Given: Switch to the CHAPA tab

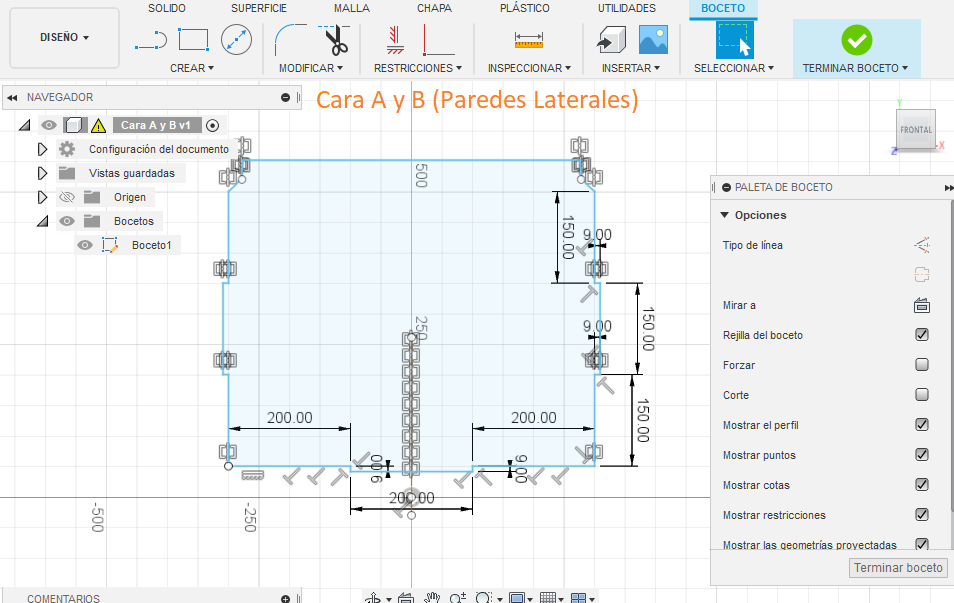Looking at the screenshot, I should point(434,9).
